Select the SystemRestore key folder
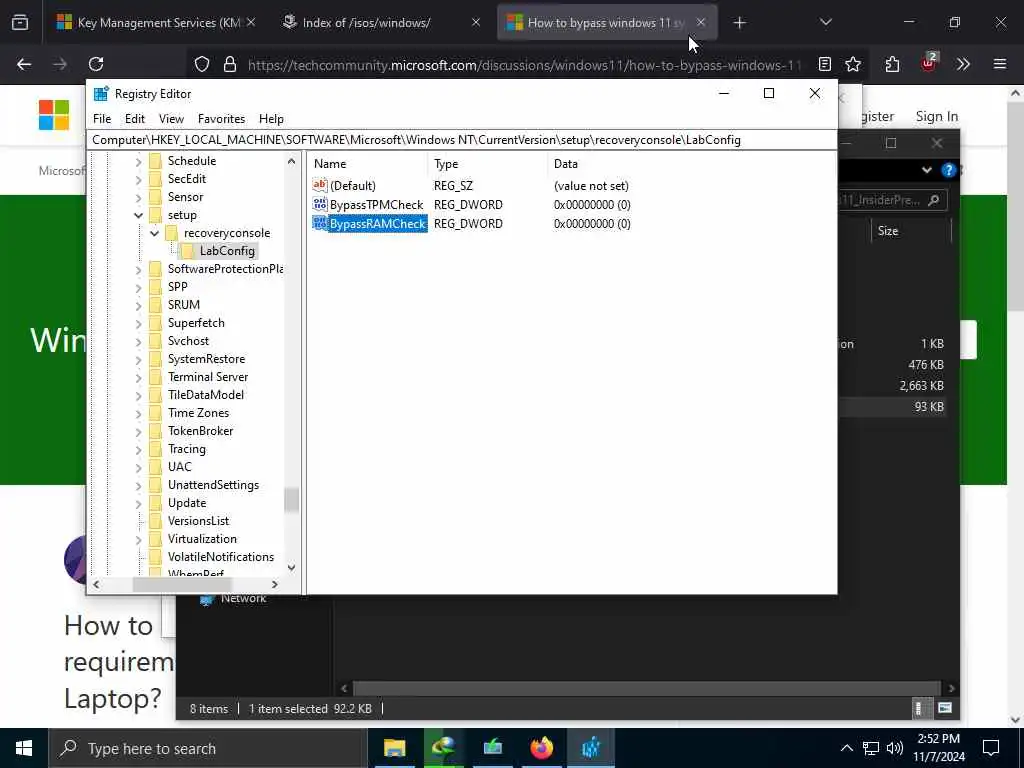1024x768 pixels. (x=206, y=359)
